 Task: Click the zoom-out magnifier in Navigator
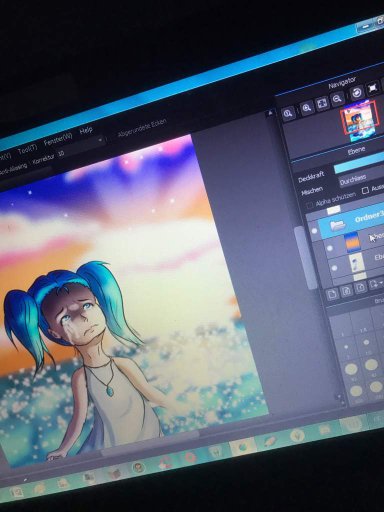[x=337, y=99]
